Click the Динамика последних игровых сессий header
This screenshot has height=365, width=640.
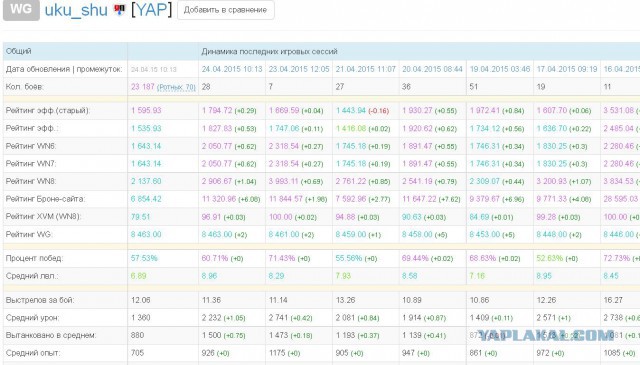tap(269, 51)
